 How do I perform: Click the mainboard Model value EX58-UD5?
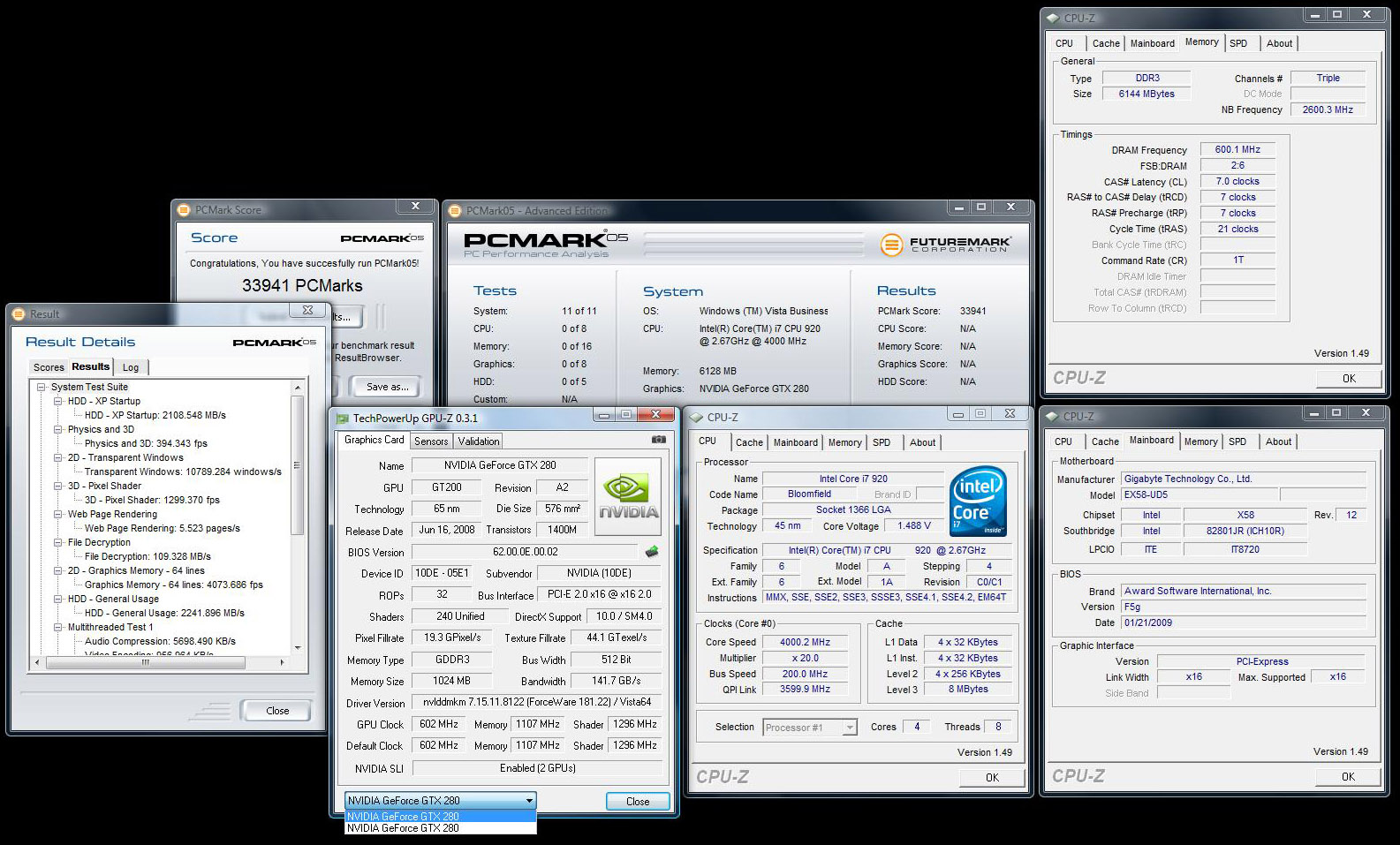[x=1198, y=495]
